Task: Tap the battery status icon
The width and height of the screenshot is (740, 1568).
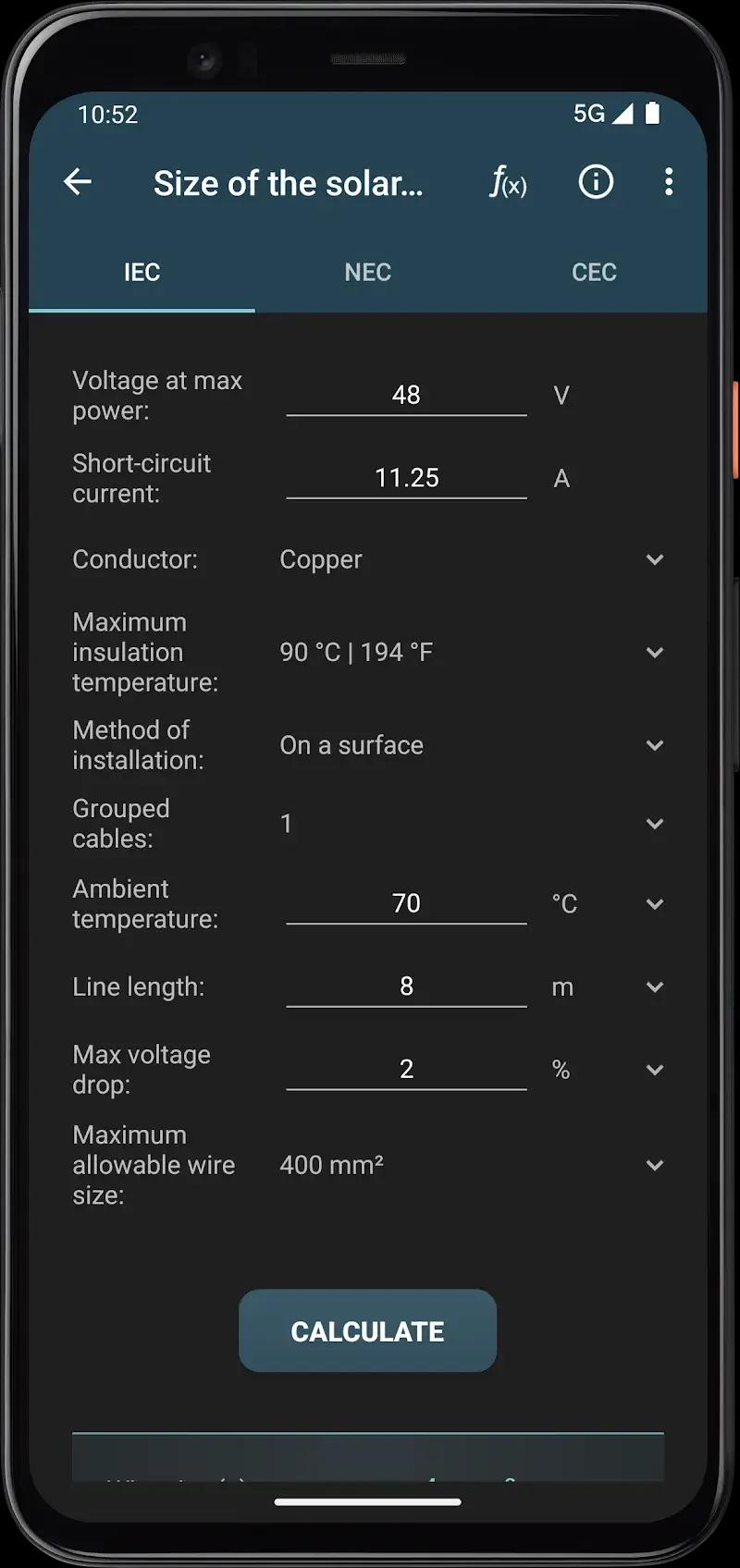Action: pos(652,114)
